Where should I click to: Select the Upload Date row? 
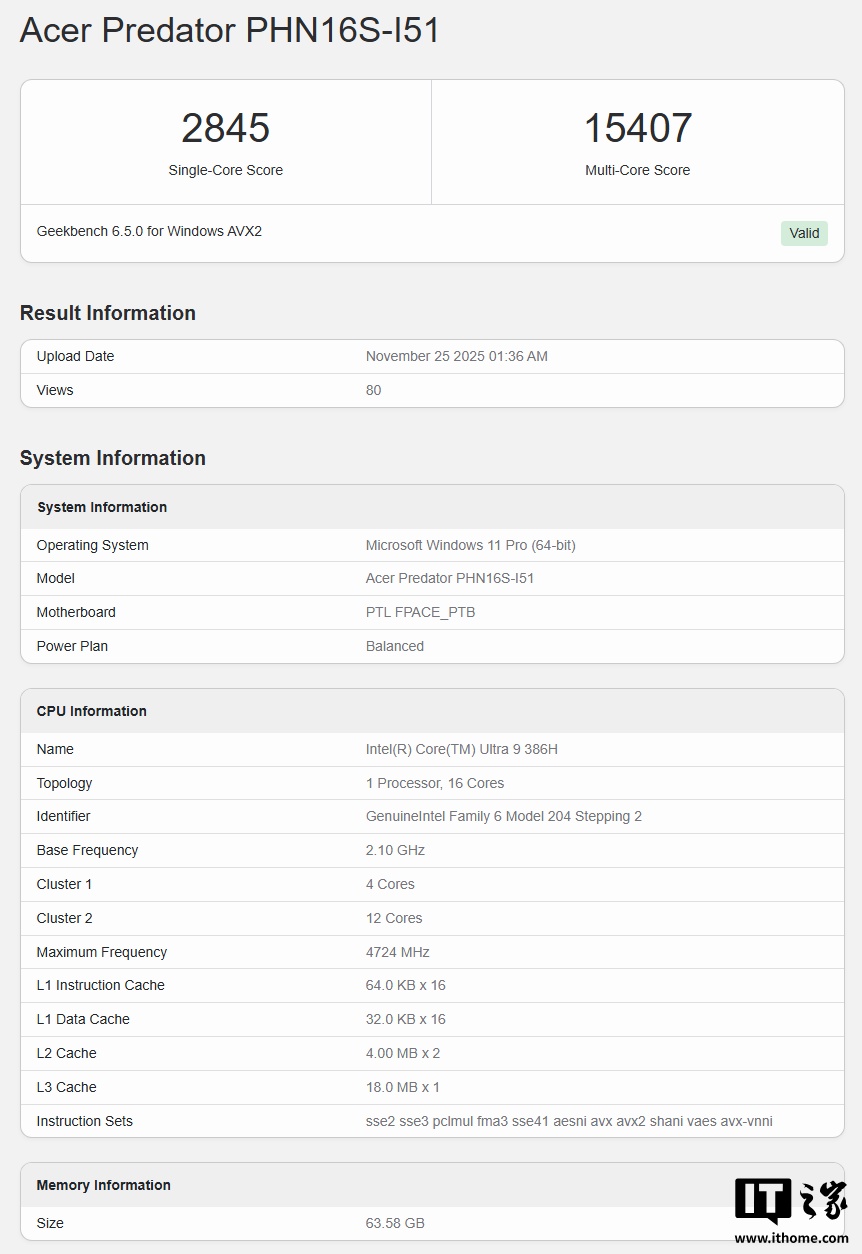point(430,356)
